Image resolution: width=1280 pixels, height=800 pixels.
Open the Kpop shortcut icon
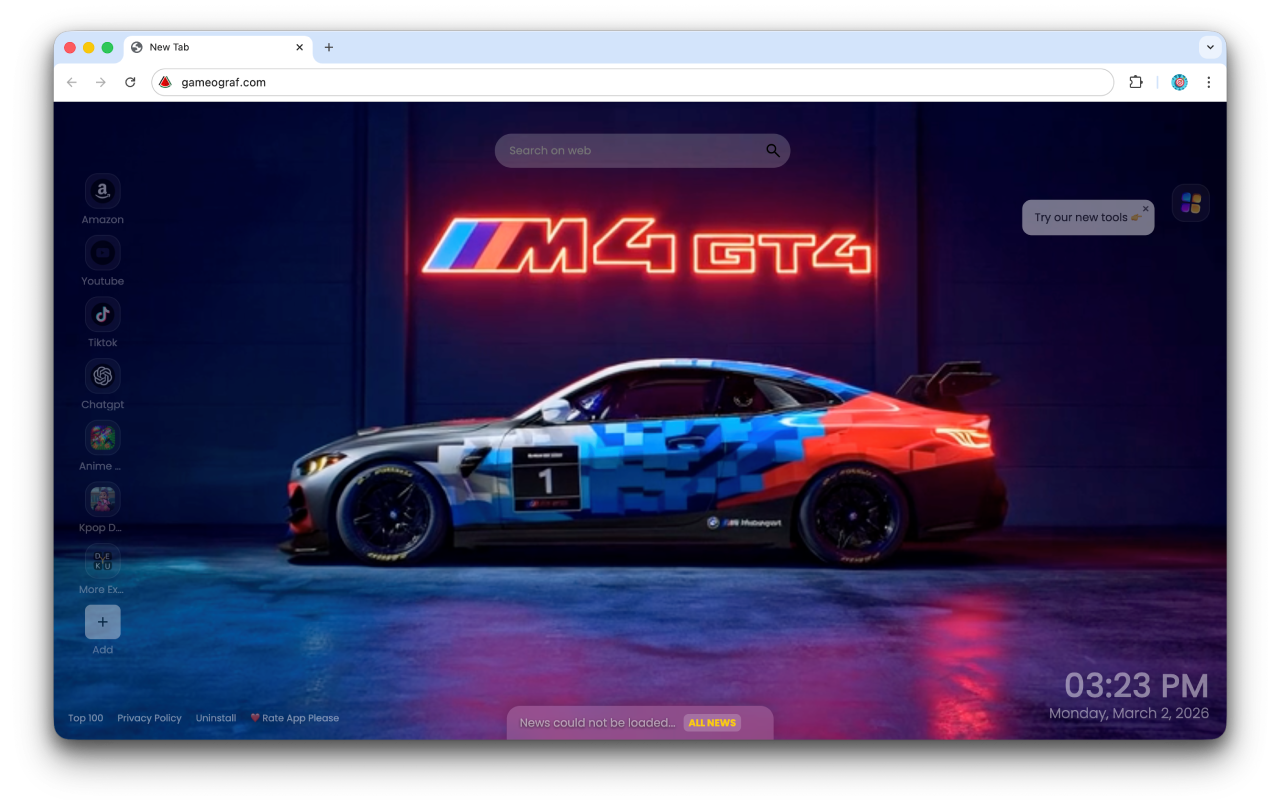pyautogui.click(x=102, y=499)
